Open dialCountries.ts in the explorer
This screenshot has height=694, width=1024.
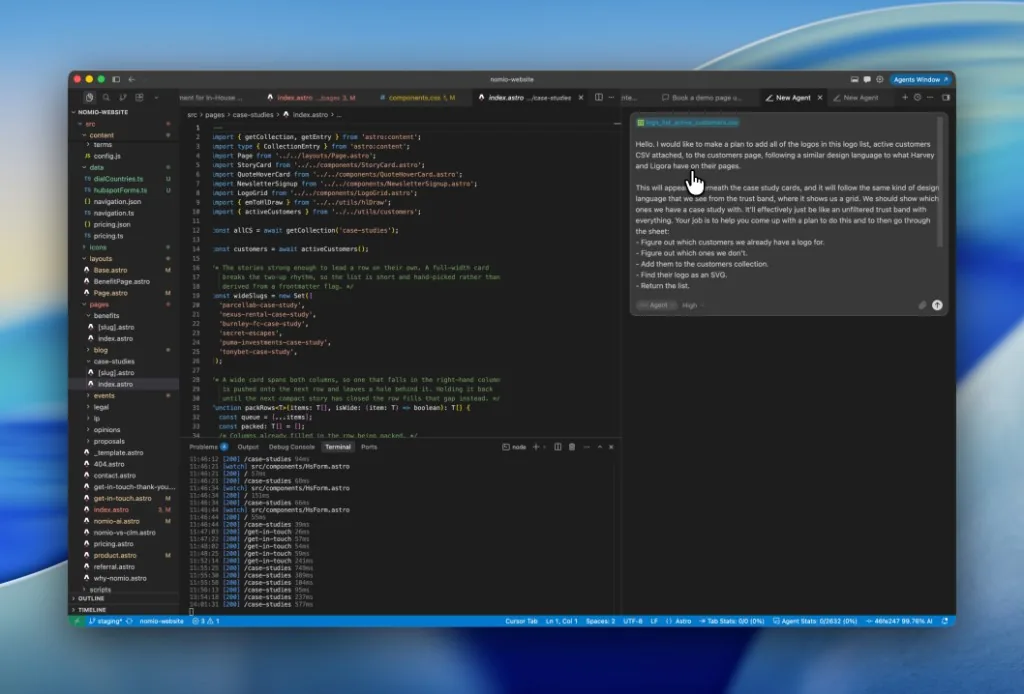coord(118,179)
